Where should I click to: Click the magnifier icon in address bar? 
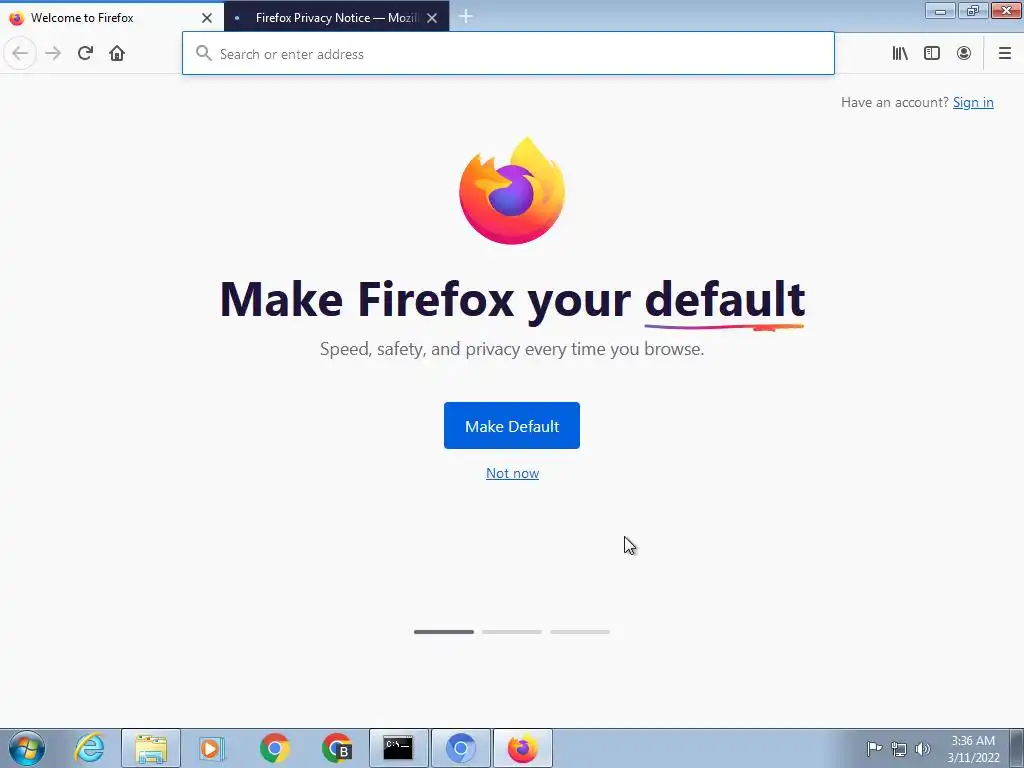(x=204, y=54)
